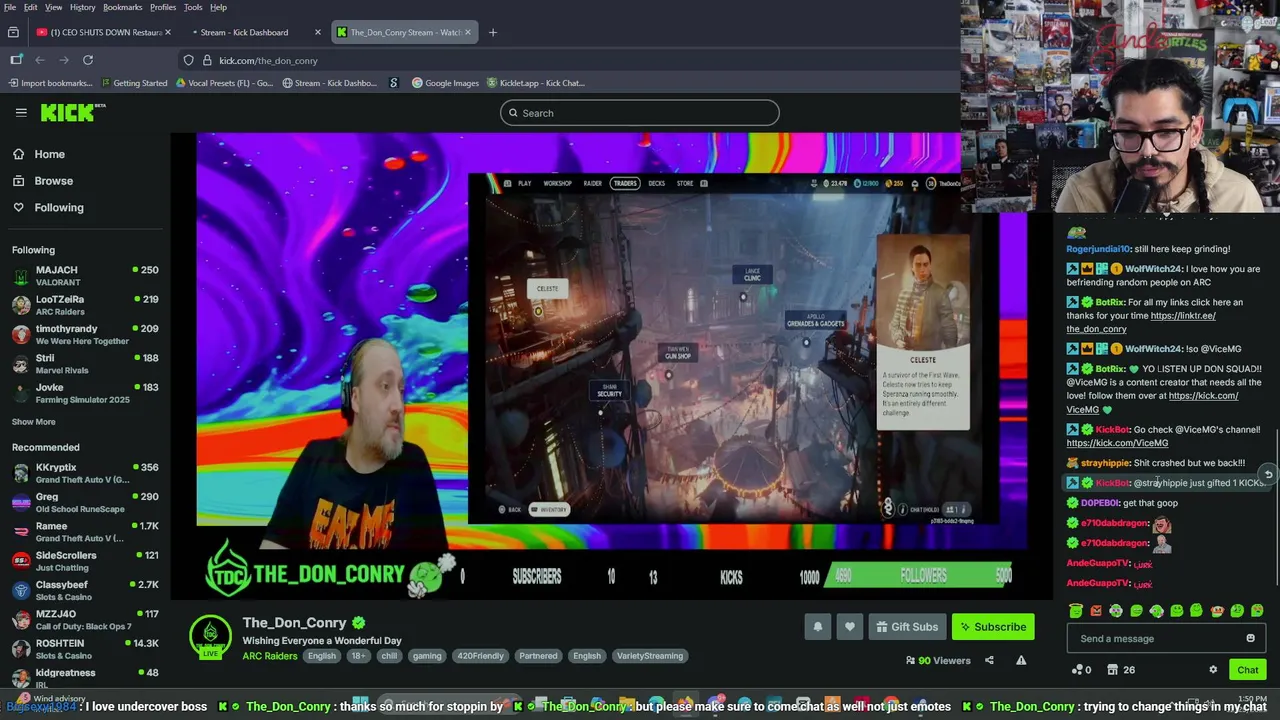Open Strii Marvel Rivals channel
The height and width of the screenshot is (720, 1280).
(86, 363)
